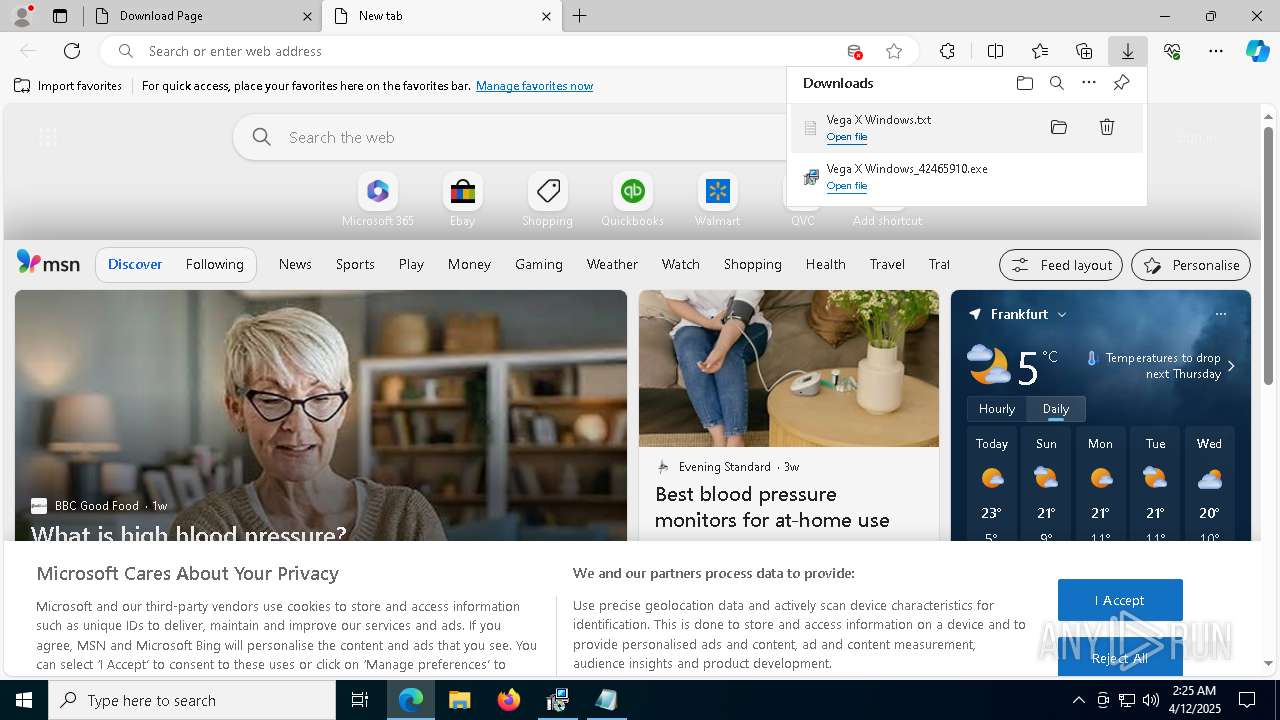Viewport: 1280px width, 720px height.
Task: Search downloads magnifier icon
Action: point(1057,83)
